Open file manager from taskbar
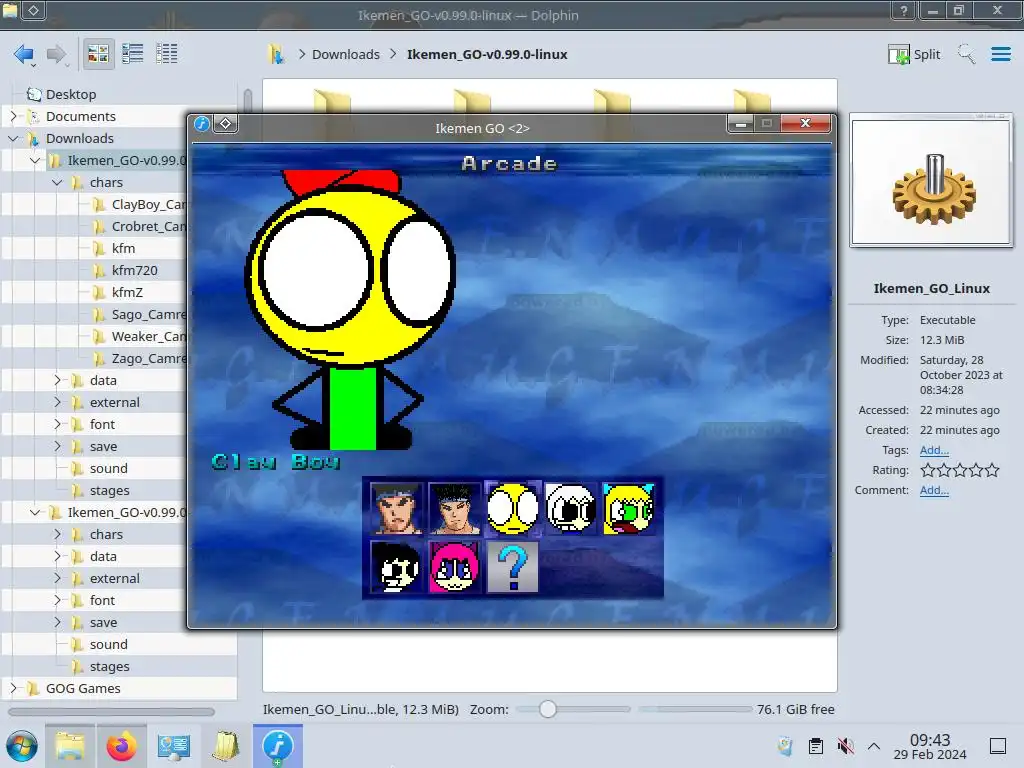 [70, 746]
